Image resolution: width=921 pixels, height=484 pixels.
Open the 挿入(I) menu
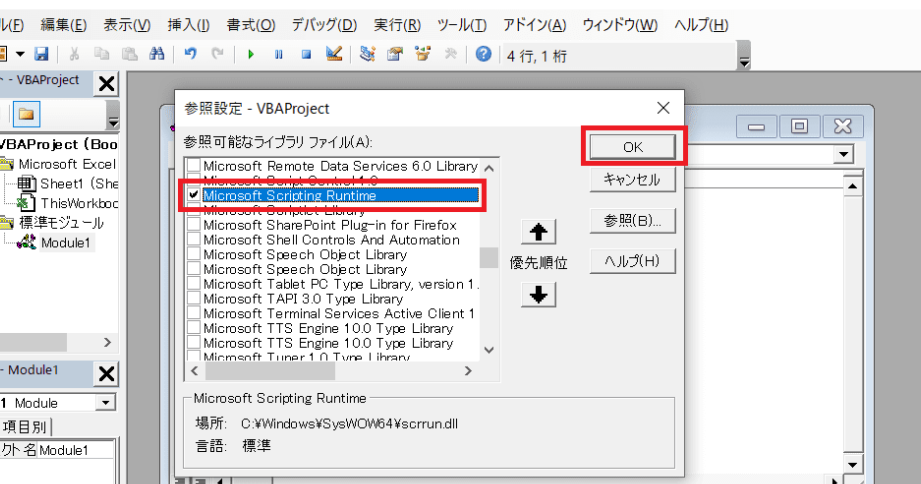coord(189,25)
